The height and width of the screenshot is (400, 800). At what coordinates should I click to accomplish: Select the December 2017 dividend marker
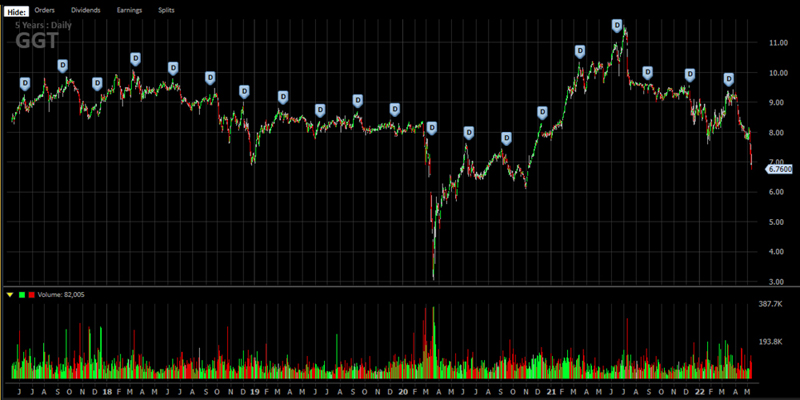point(97,84)
